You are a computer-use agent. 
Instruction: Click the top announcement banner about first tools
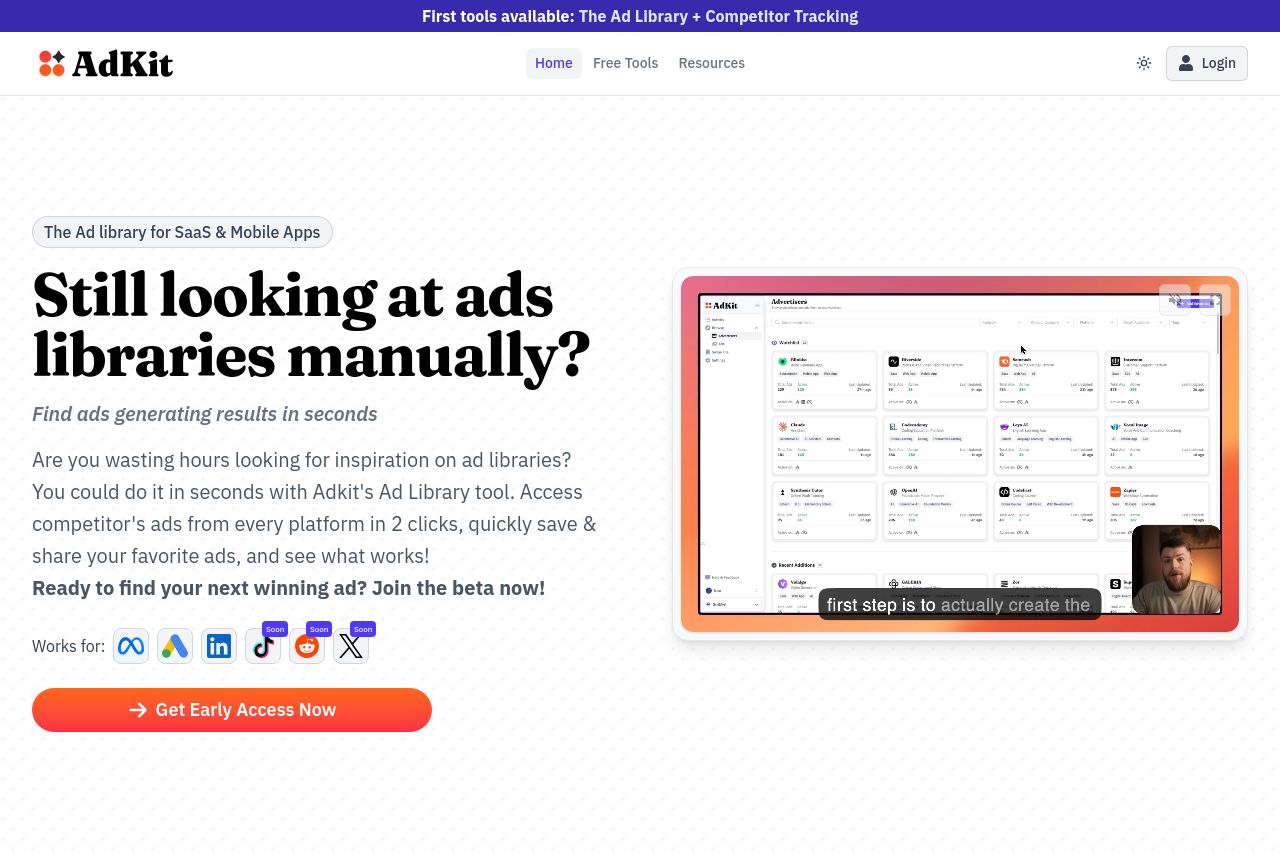(640, 16)
